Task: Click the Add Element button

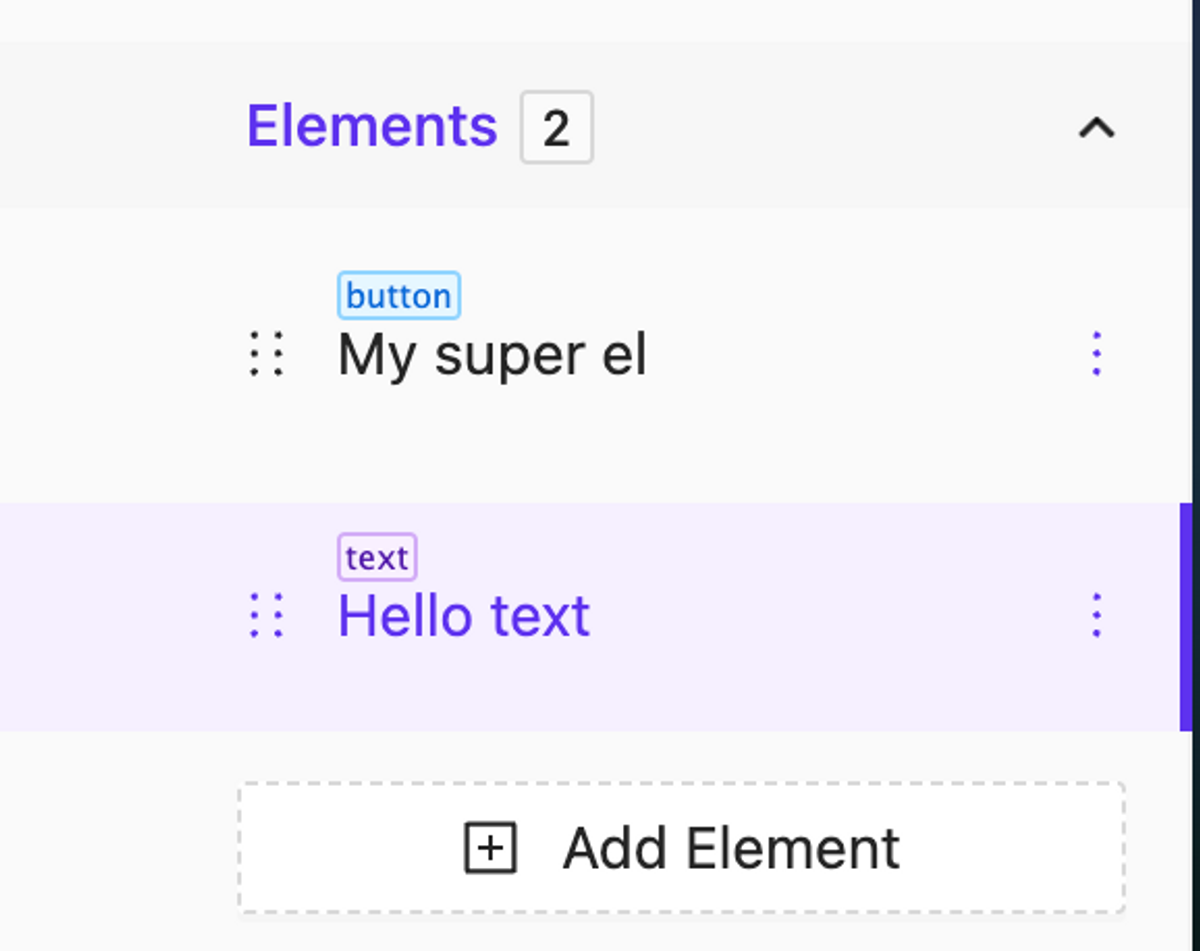Action: tap(683, 847)
